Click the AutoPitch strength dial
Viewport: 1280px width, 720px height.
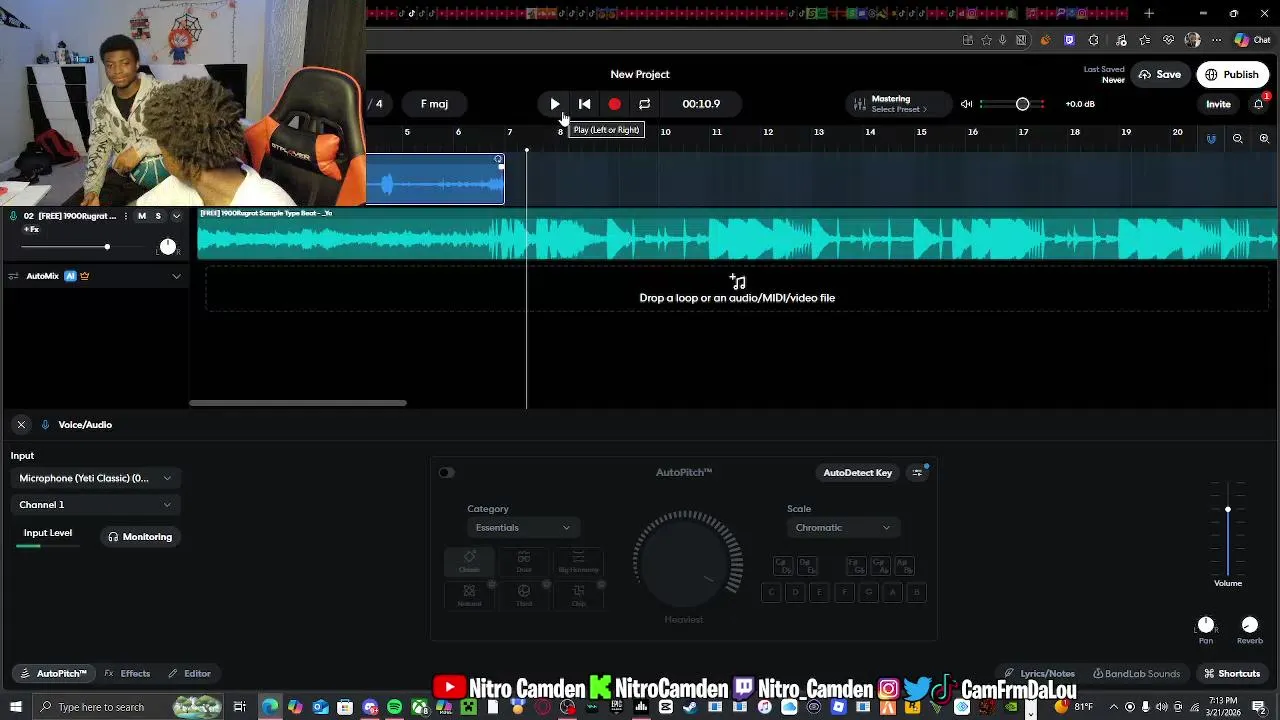point(686,564)
